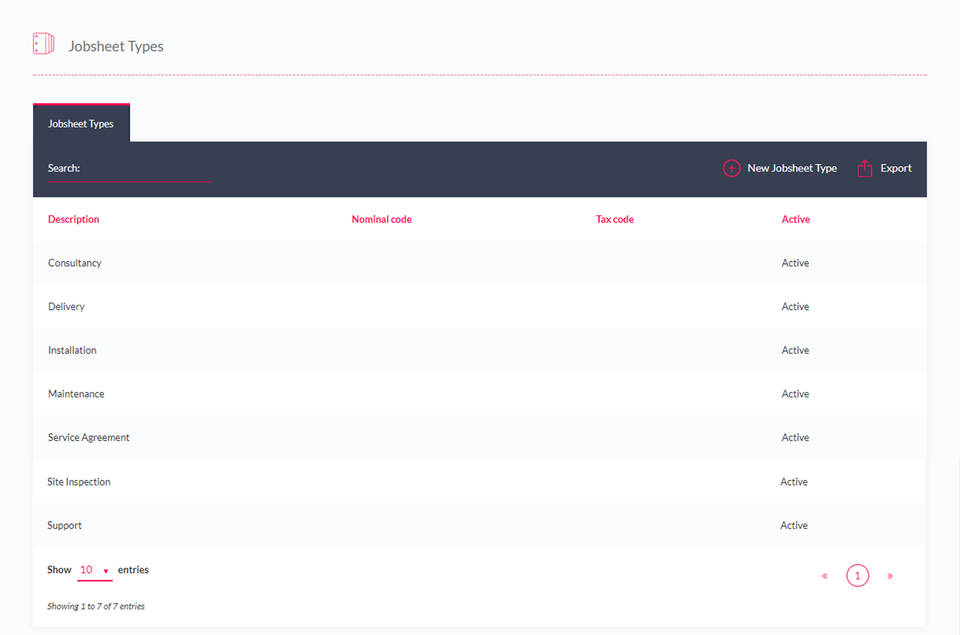The height and width of the screenshot is (635, 960).
Task: Go to next page with right chevrons
Action: pos(890,576)
